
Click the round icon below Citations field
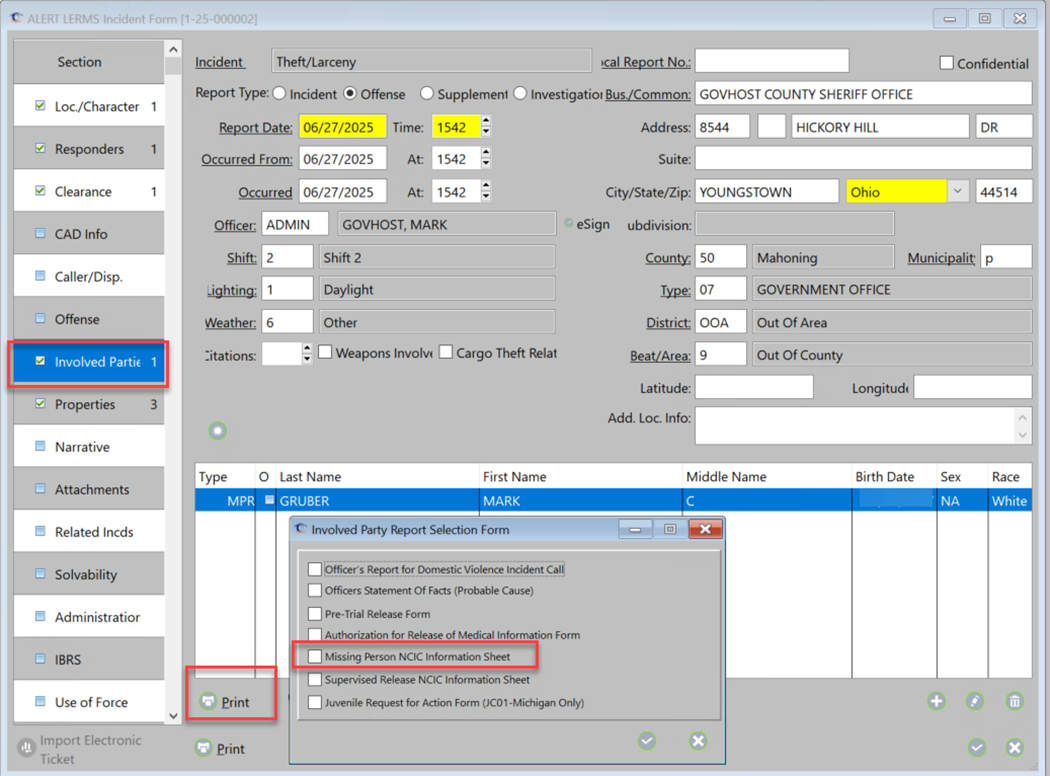point(217,431)
